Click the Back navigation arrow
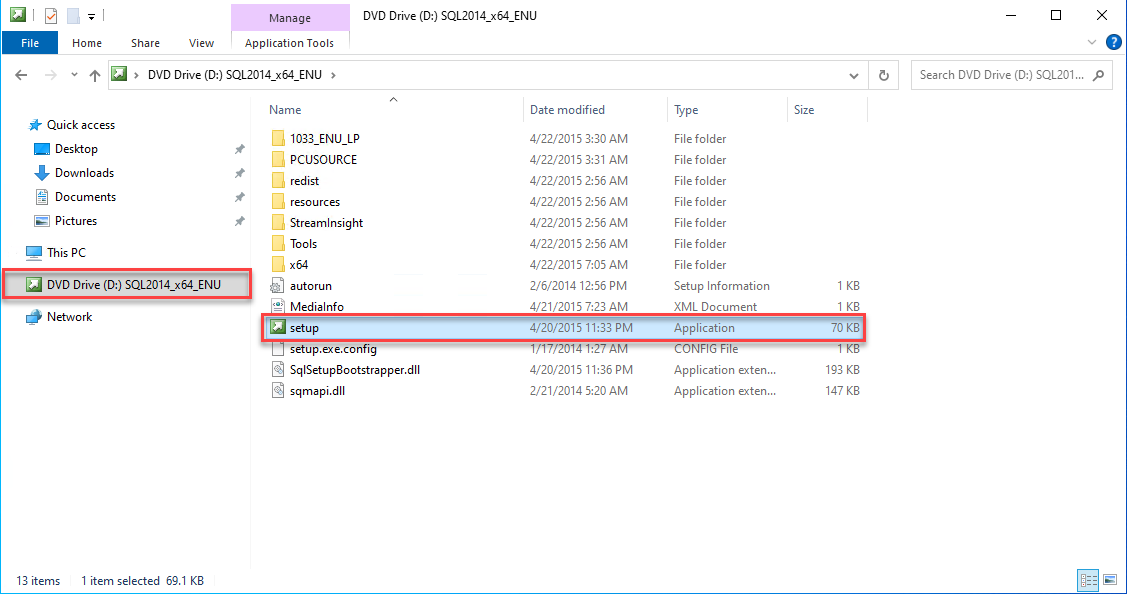 (x=21, y=75)
